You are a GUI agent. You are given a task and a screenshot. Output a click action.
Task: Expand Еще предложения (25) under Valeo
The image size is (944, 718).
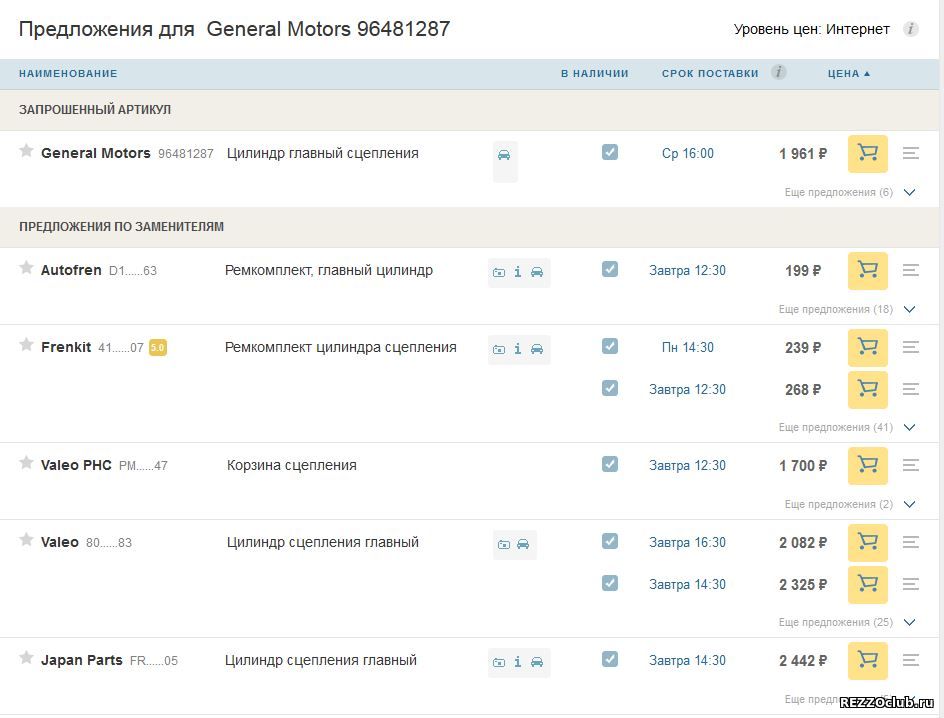(x=846, y=622)
